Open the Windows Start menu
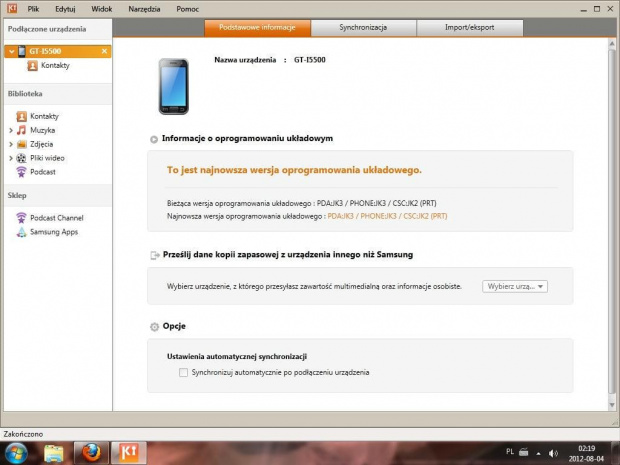620x465 pixels. tap(16, 453)
